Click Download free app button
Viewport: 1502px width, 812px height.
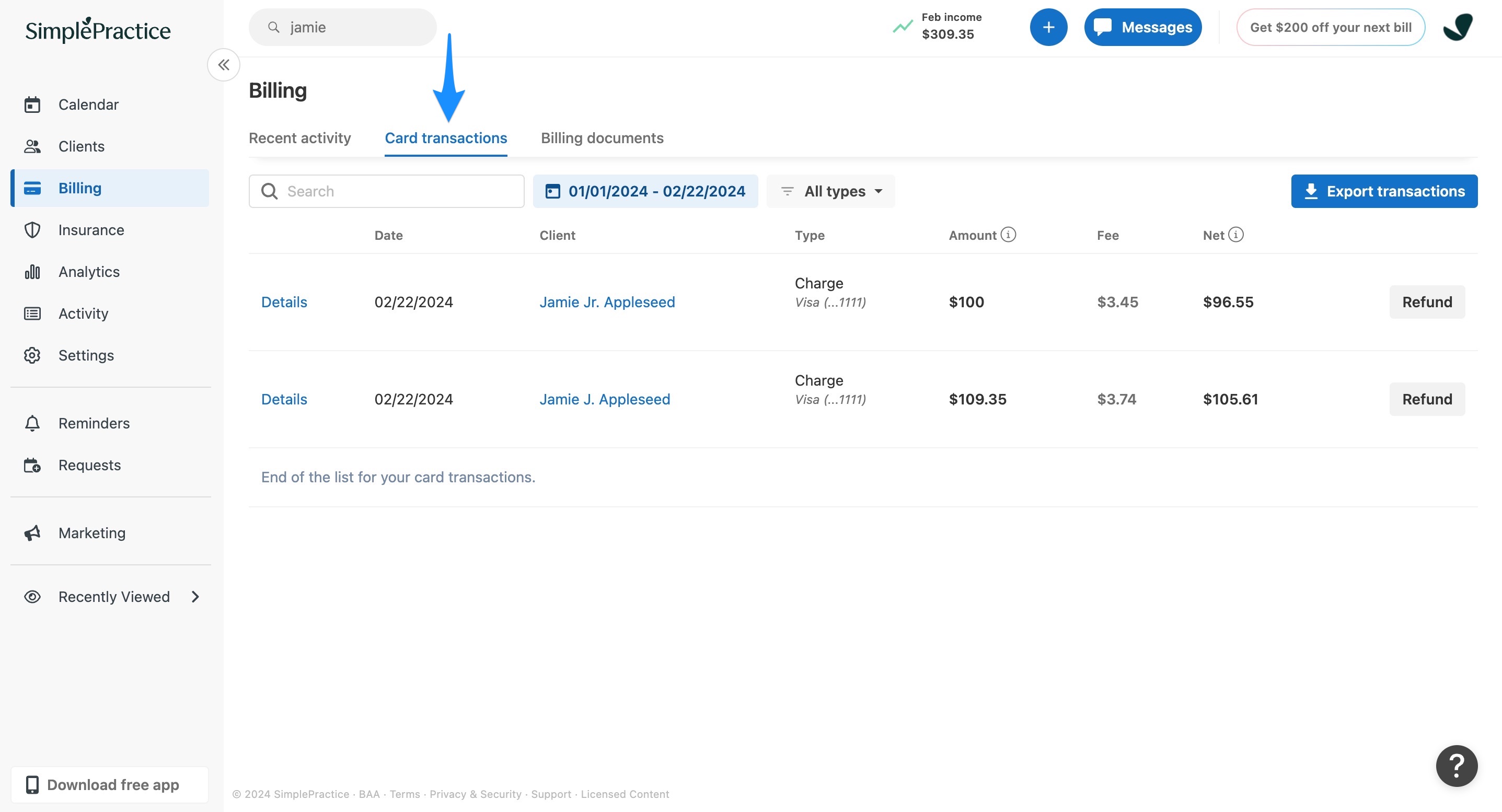[110, 785]
